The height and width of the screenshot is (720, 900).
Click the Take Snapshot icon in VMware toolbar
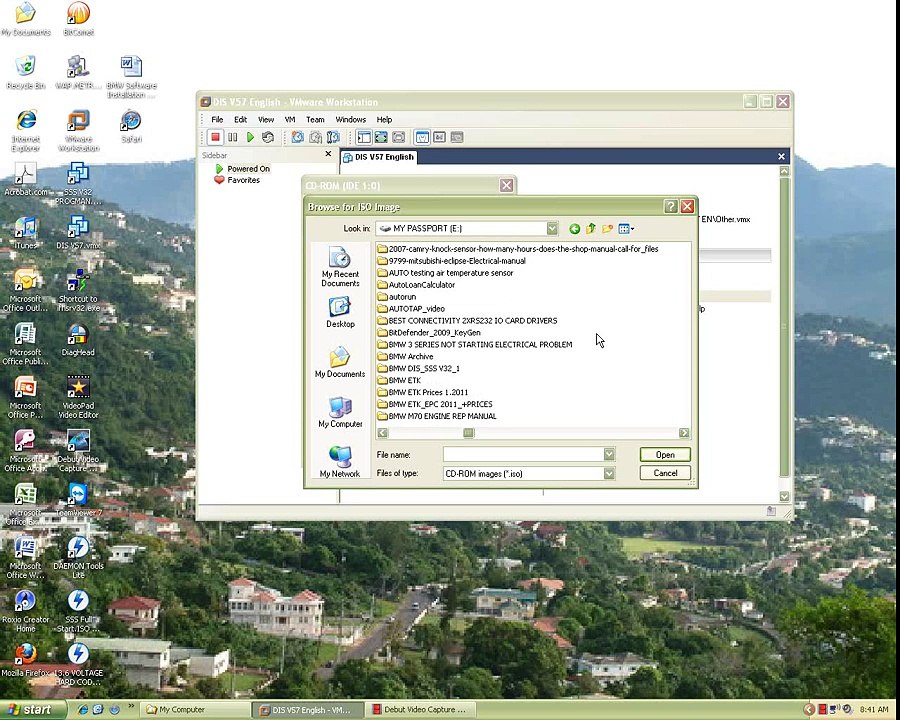click(x=297, y=137)
